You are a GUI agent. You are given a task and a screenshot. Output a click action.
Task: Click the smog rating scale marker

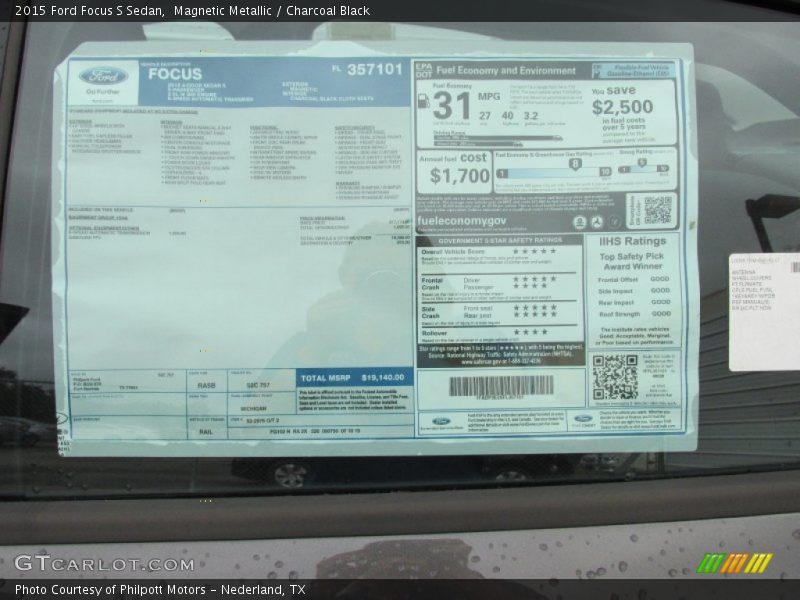[x=641, y=163]
